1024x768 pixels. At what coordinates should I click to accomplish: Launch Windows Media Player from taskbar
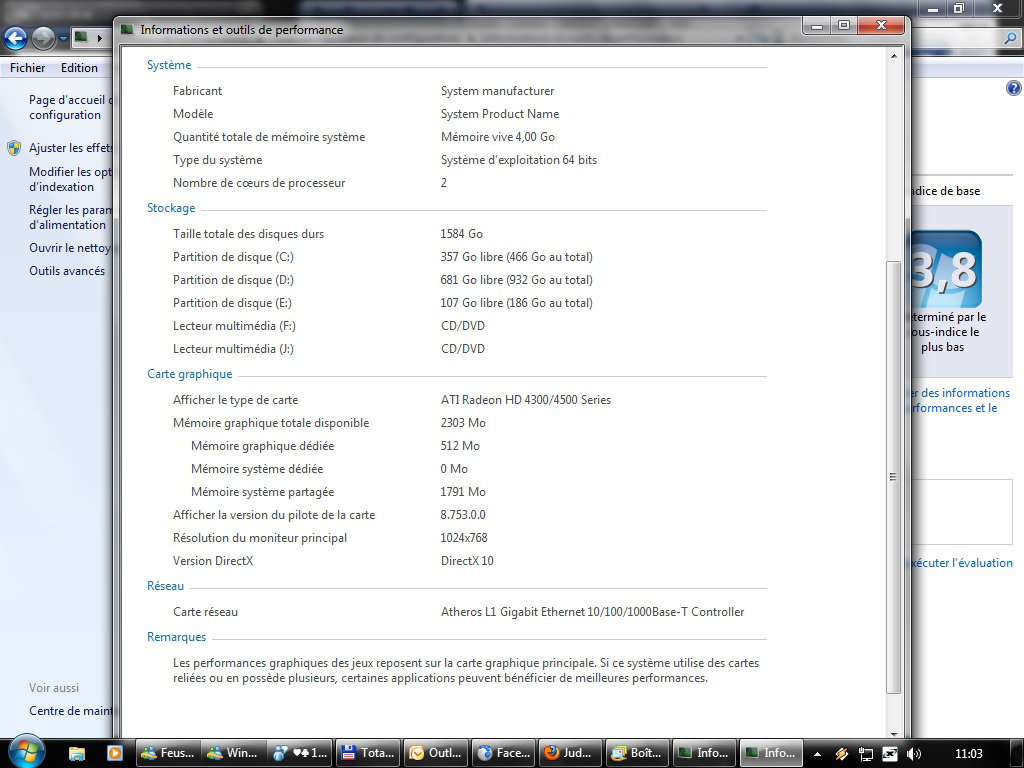coord(114,753)
